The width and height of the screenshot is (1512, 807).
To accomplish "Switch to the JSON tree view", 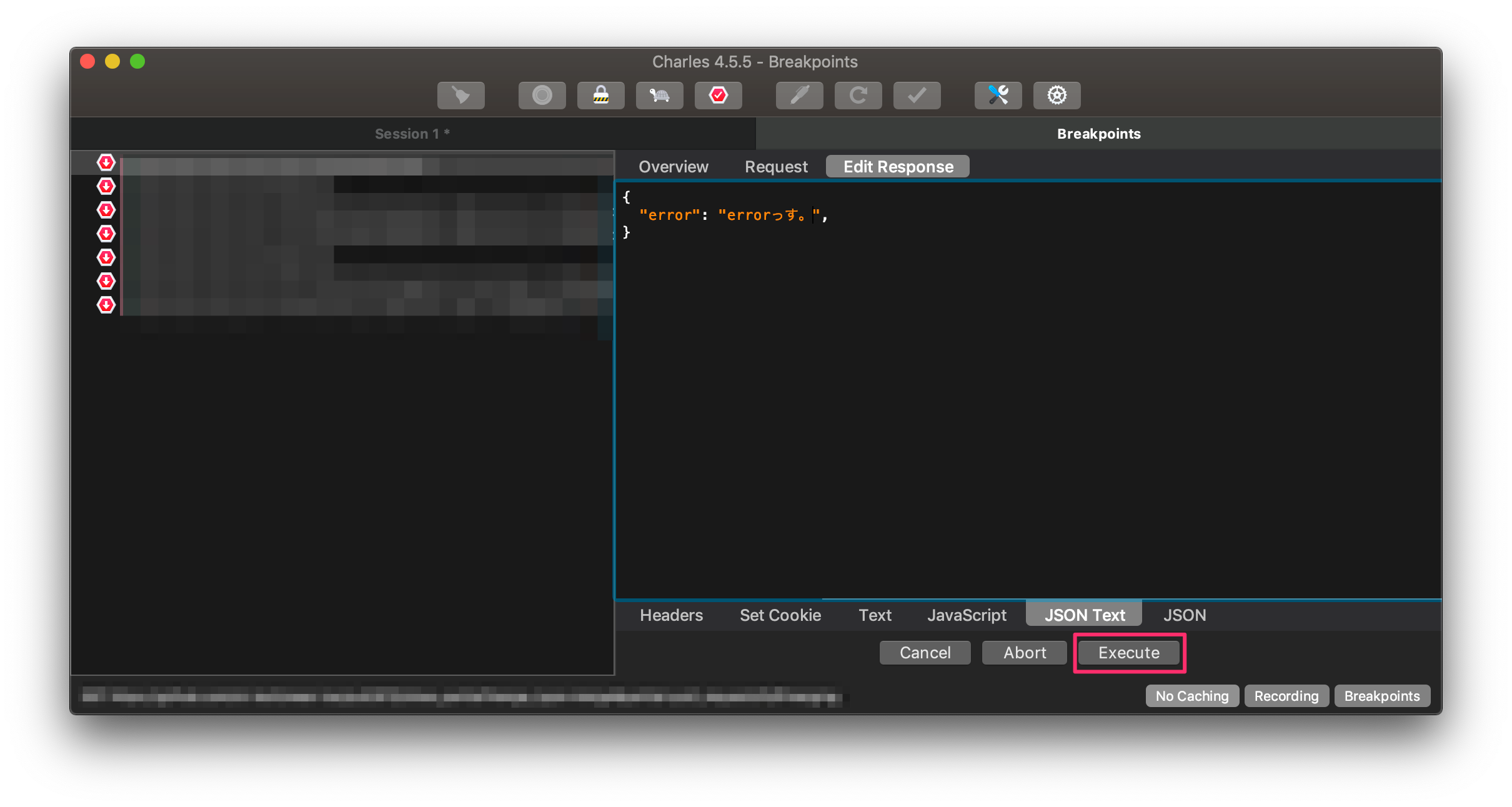I will (x=1185, y=615).
